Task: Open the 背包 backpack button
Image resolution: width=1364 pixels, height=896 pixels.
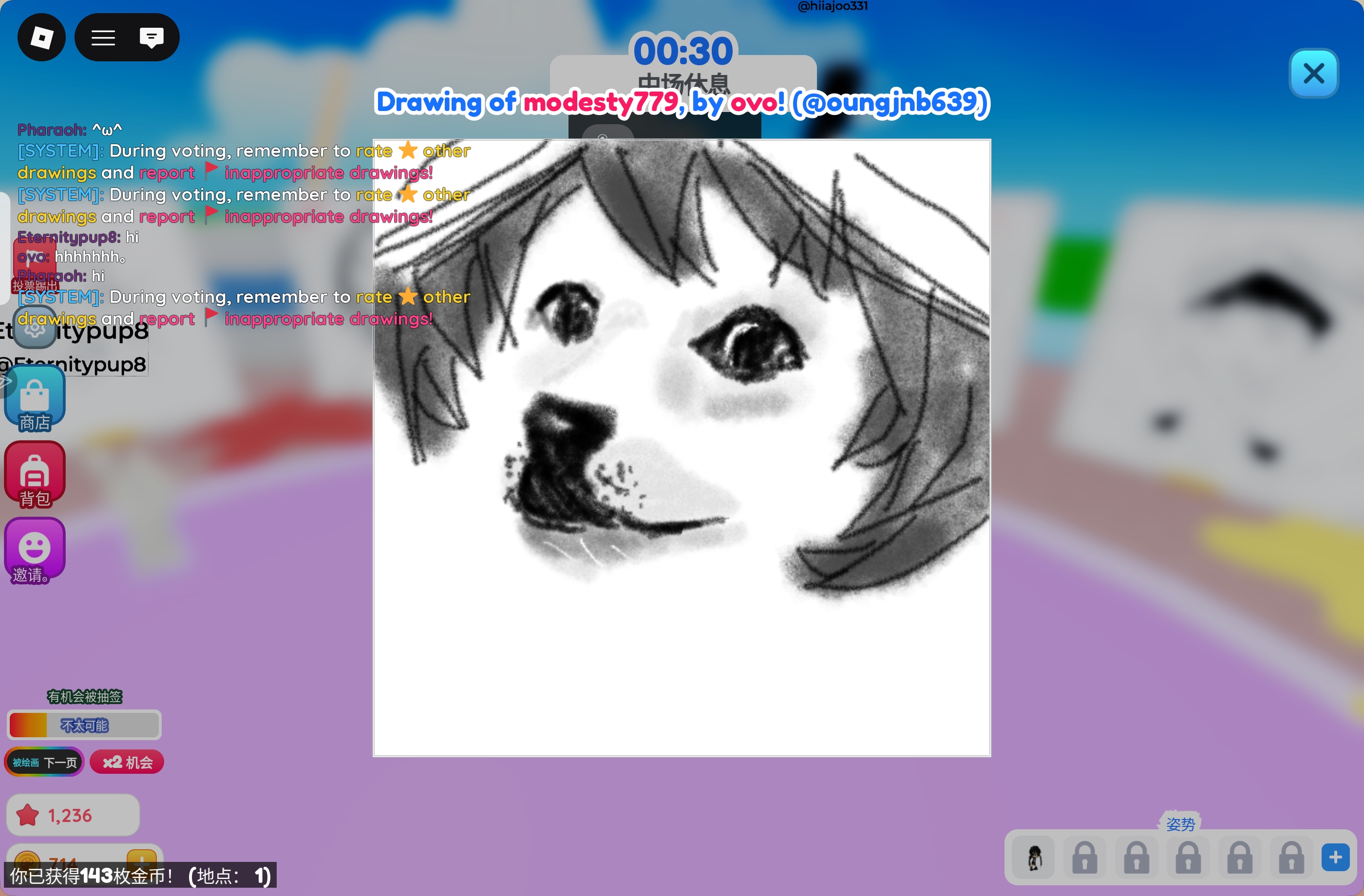Action: [35, 474]
